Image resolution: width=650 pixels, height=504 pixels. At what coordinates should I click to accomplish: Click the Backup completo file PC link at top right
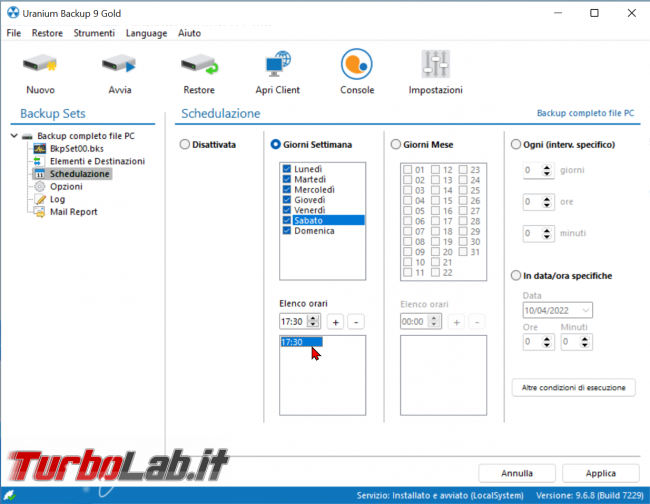click(x=585, y=113)
